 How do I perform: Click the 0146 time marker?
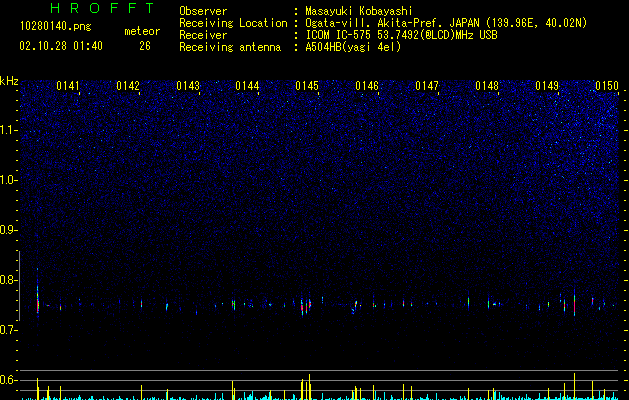click(367, 86)
